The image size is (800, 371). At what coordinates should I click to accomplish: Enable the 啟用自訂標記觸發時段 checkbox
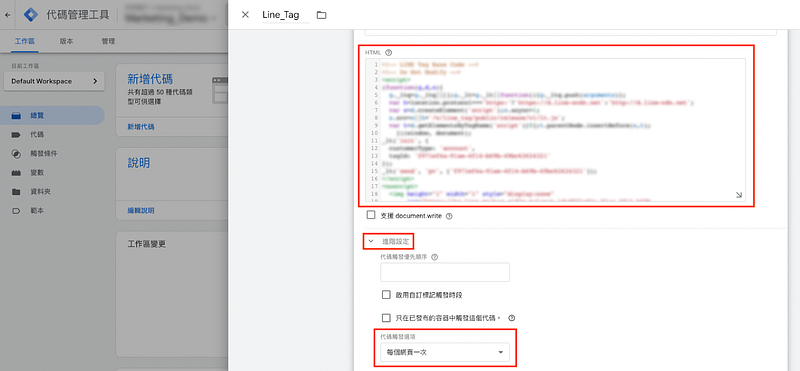(386, 295)
